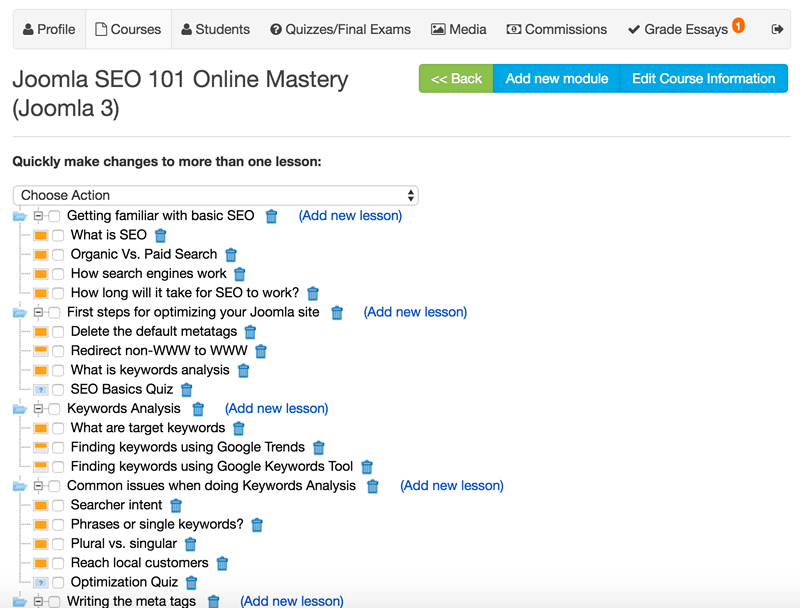The width and height of the screenshot is (800, 608).
Task: Collapse the 'Writing the meta tags' module
Action: click(x=38, y=601)
